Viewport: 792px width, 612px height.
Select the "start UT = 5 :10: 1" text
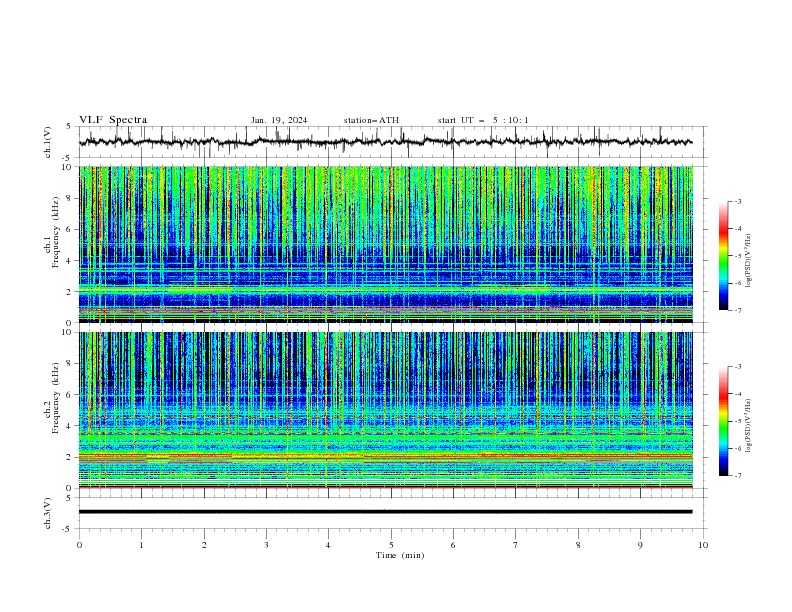pyautogui.click(x=483, y=120)
